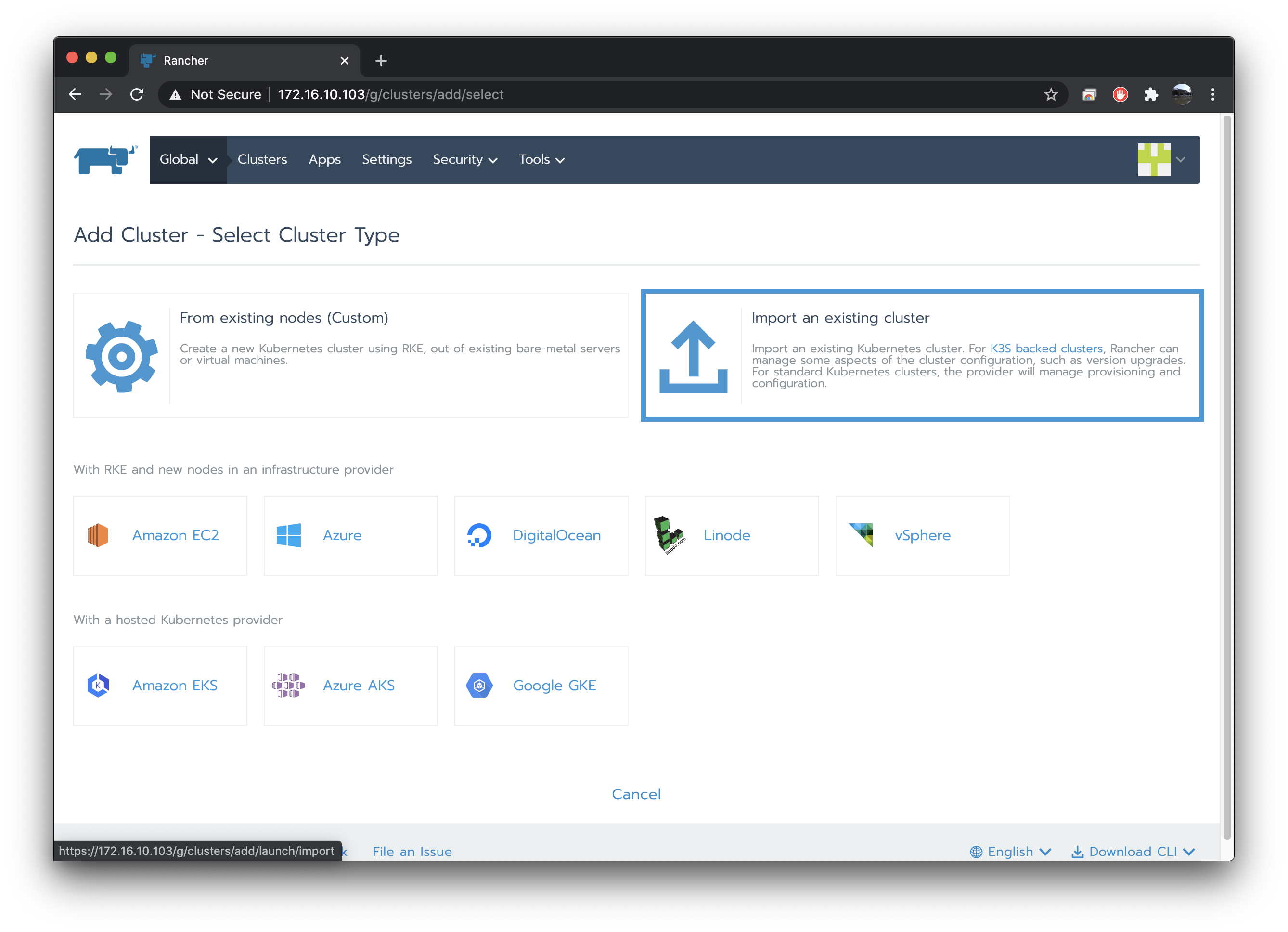The image size is (1288, 932).
Task: Click the Rancher cow logo
Action: click(x=105, y=160)
